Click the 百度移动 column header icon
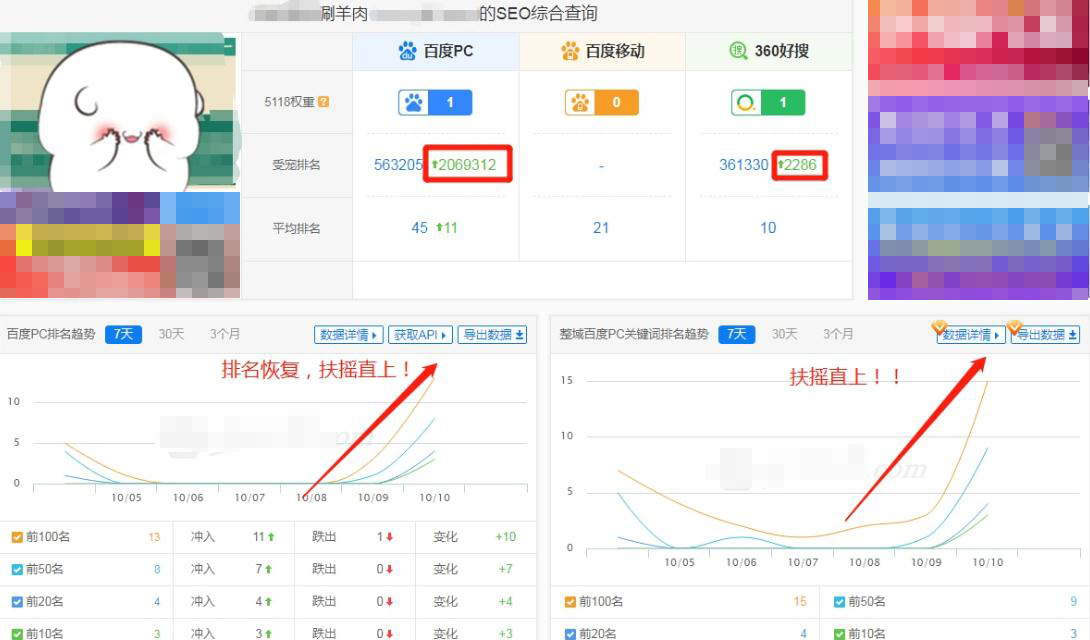This screenshot has width=1090, height=640. pos(568,51)
